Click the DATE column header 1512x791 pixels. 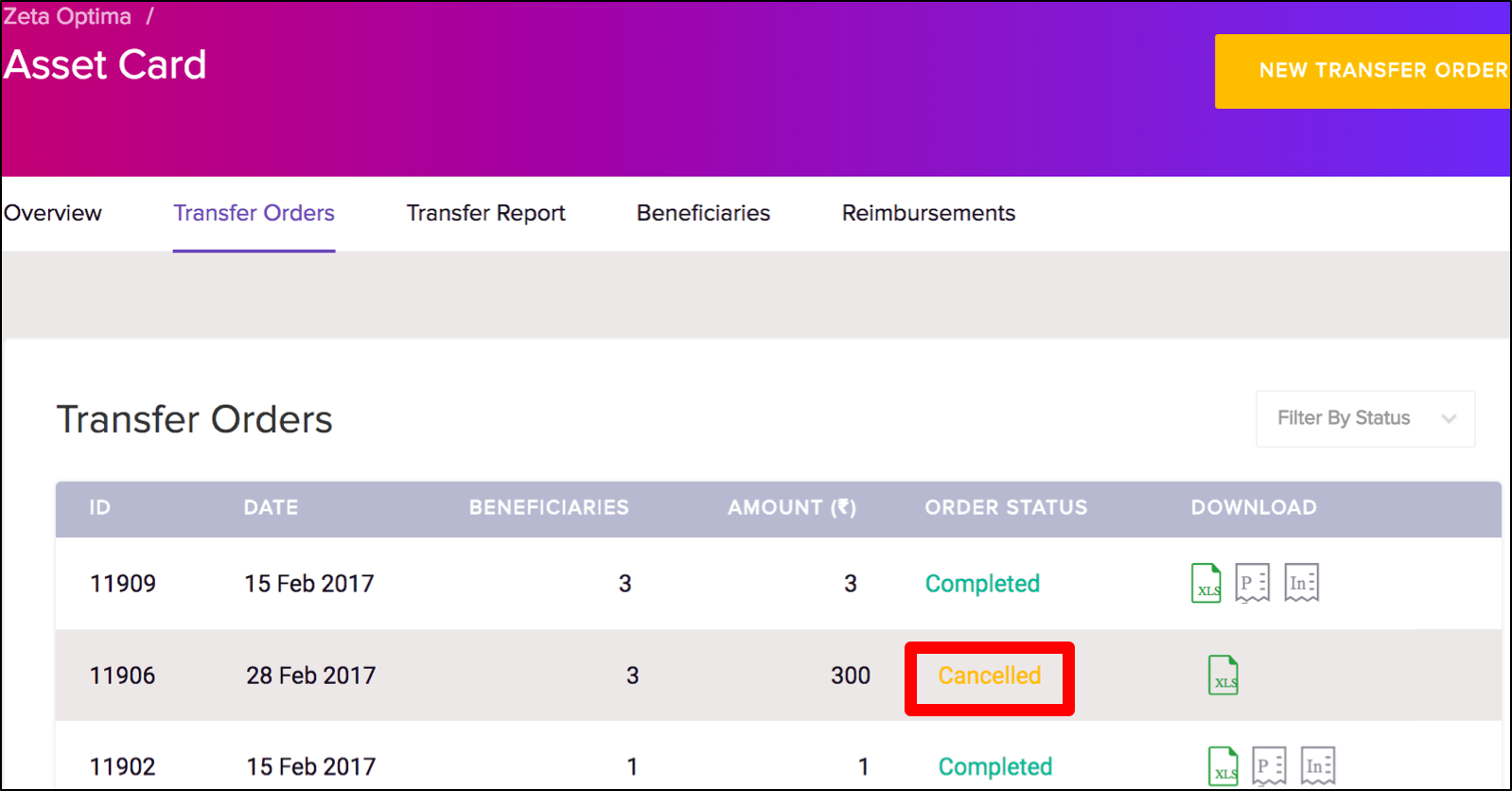271,507
